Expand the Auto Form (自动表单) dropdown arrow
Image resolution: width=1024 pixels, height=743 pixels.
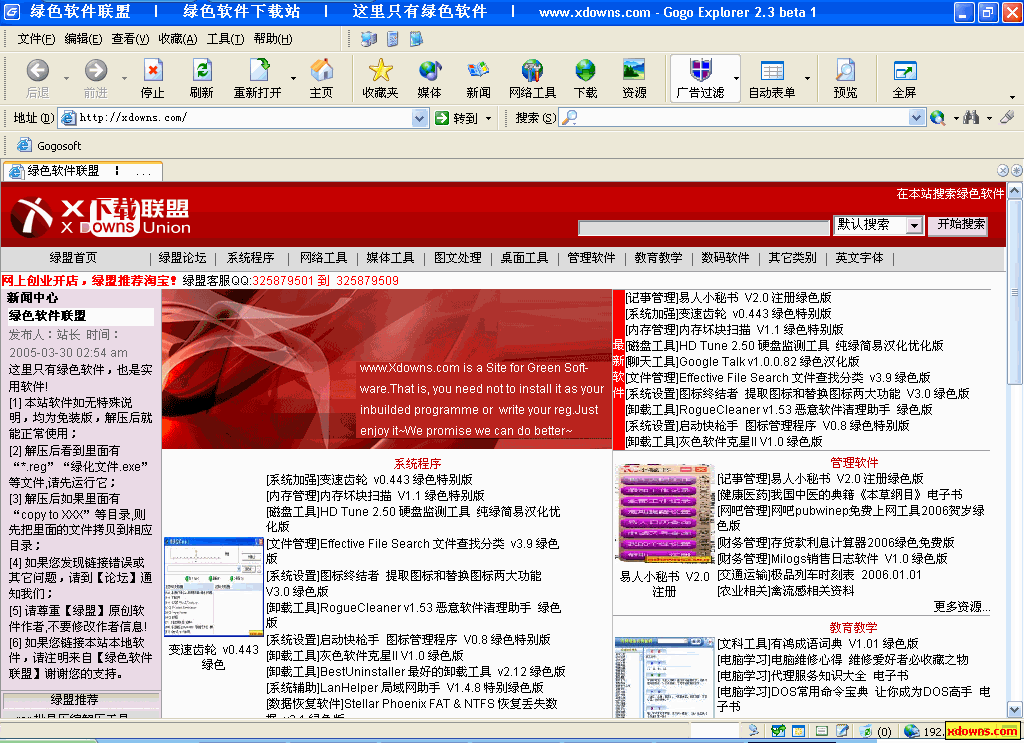click(x=807, y=78)
